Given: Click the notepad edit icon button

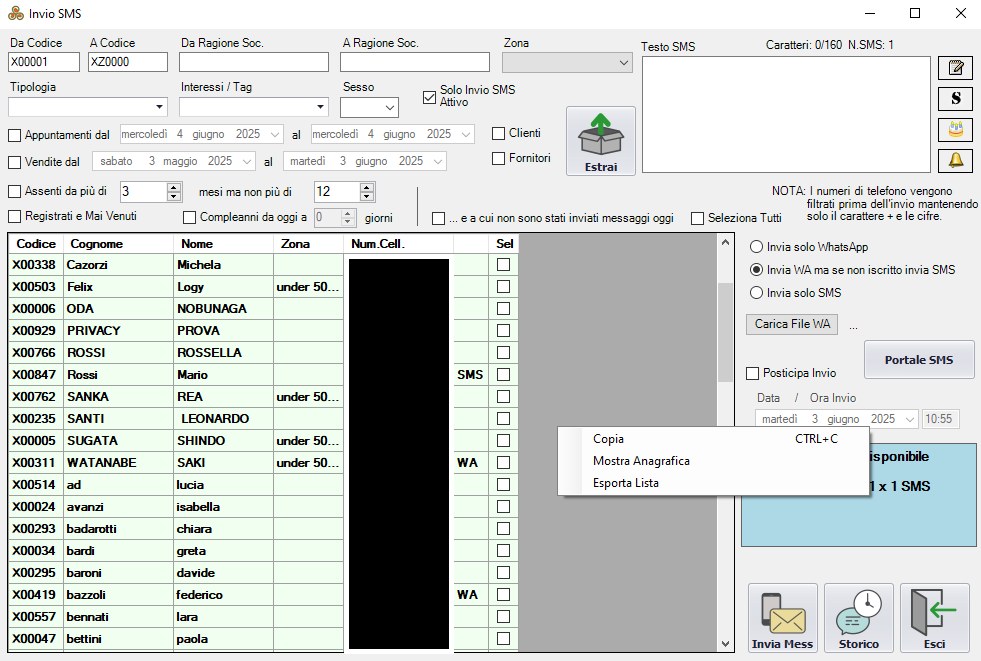Looking at the screenshot, I should tap(955, 68).
